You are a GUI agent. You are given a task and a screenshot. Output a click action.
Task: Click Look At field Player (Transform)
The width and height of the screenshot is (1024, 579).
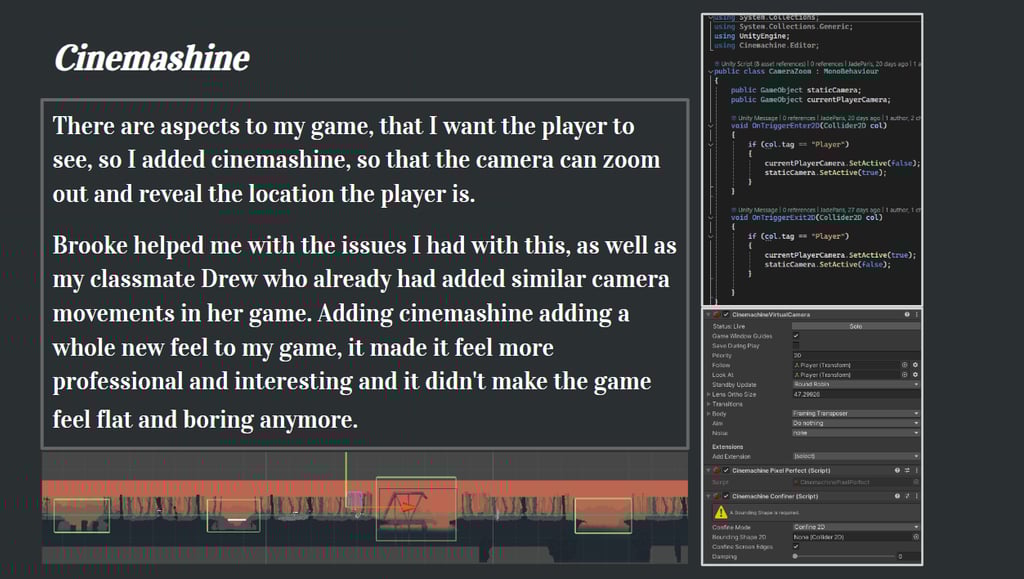pyautogui.click(x=846, y=375)
